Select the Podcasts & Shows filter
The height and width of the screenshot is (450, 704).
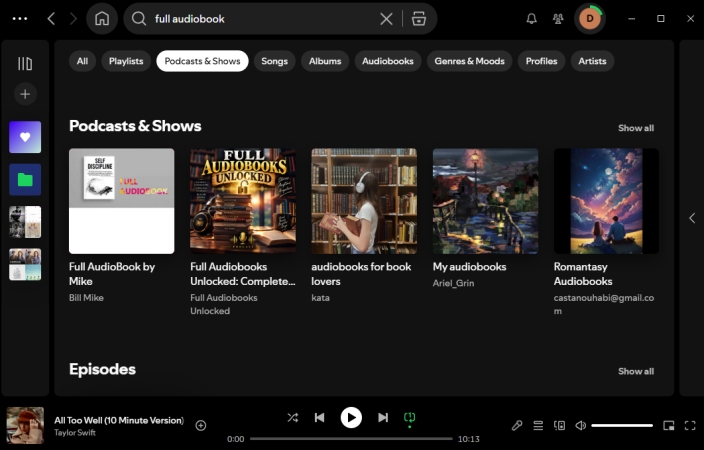pyautogui.click(x=202, y=61)
